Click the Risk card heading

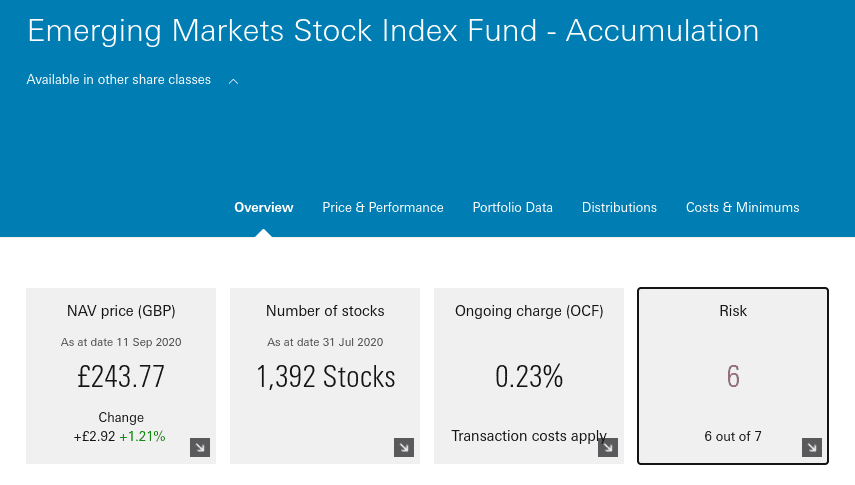click(733, 311)
